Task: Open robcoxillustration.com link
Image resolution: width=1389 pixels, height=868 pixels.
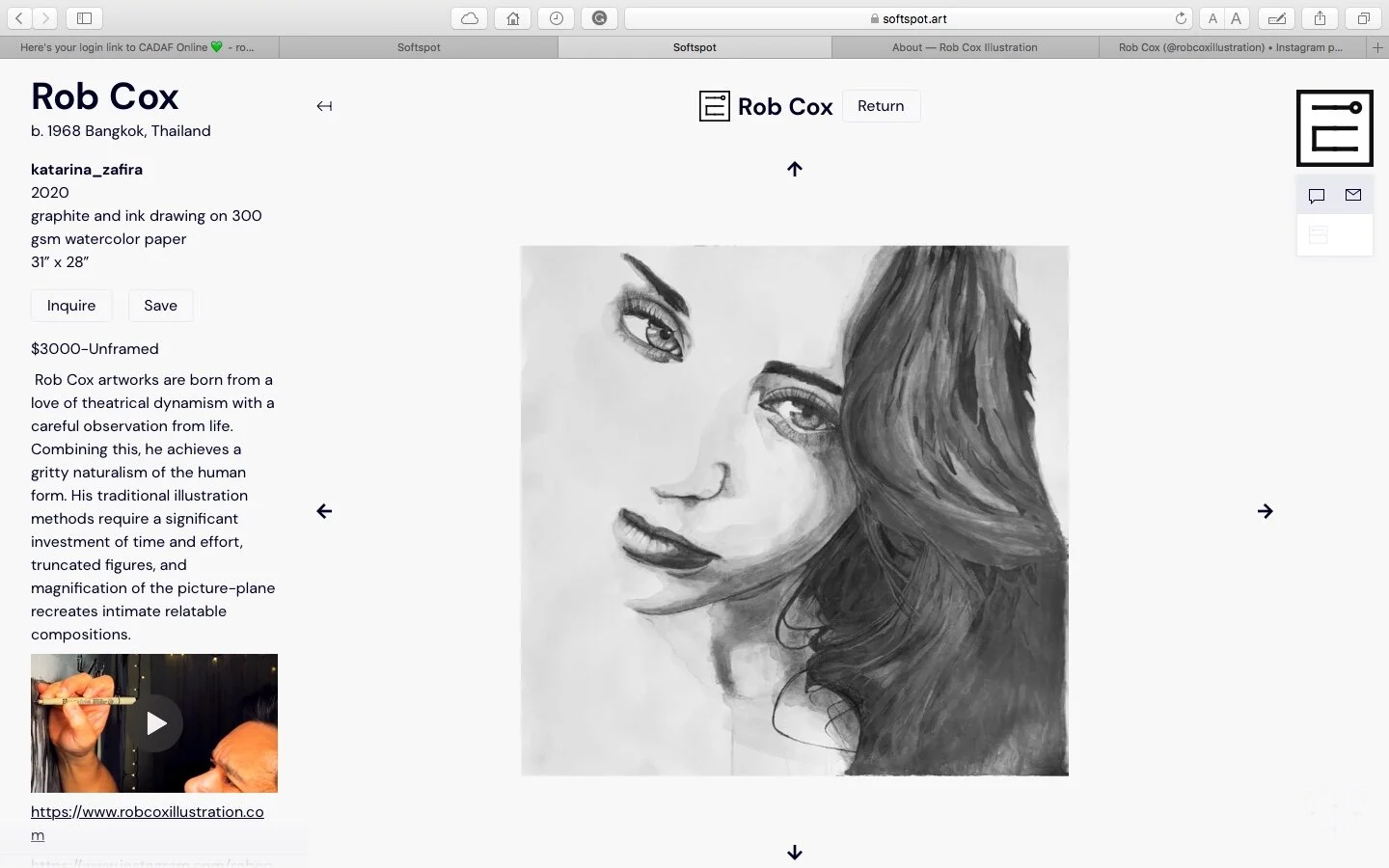Action: click(148, 823)
